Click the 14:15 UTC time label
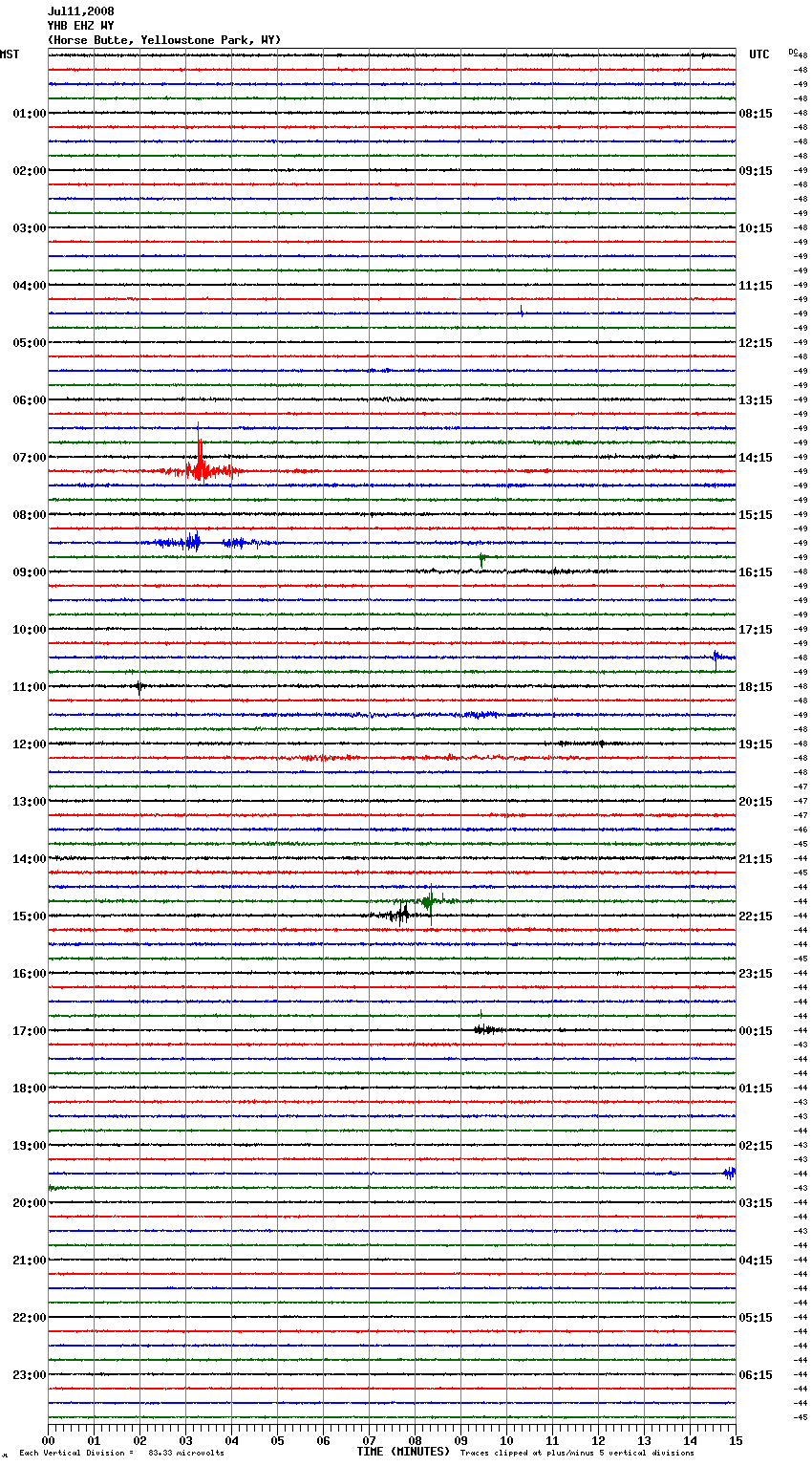Screen dimensions: 812x1466 coord(756,458)
